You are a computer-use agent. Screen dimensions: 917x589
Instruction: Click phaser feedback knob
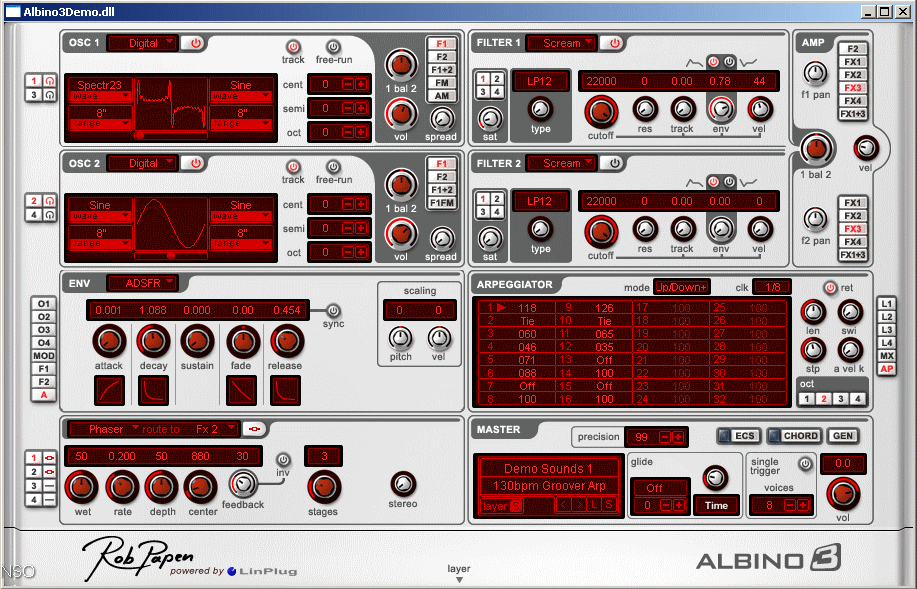[243, 484]
